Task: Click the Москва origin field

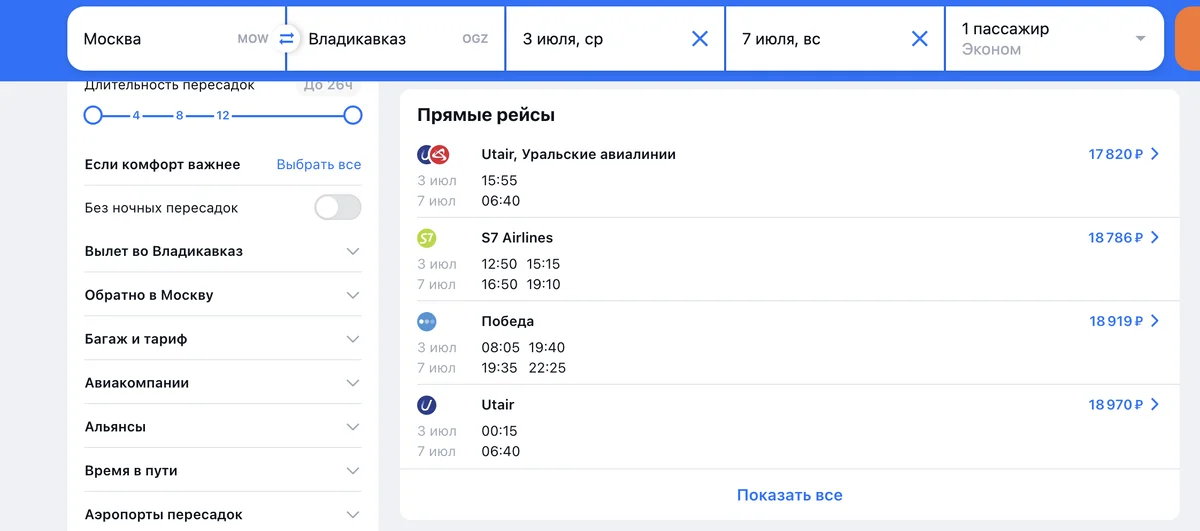Action: click(176, 39)
